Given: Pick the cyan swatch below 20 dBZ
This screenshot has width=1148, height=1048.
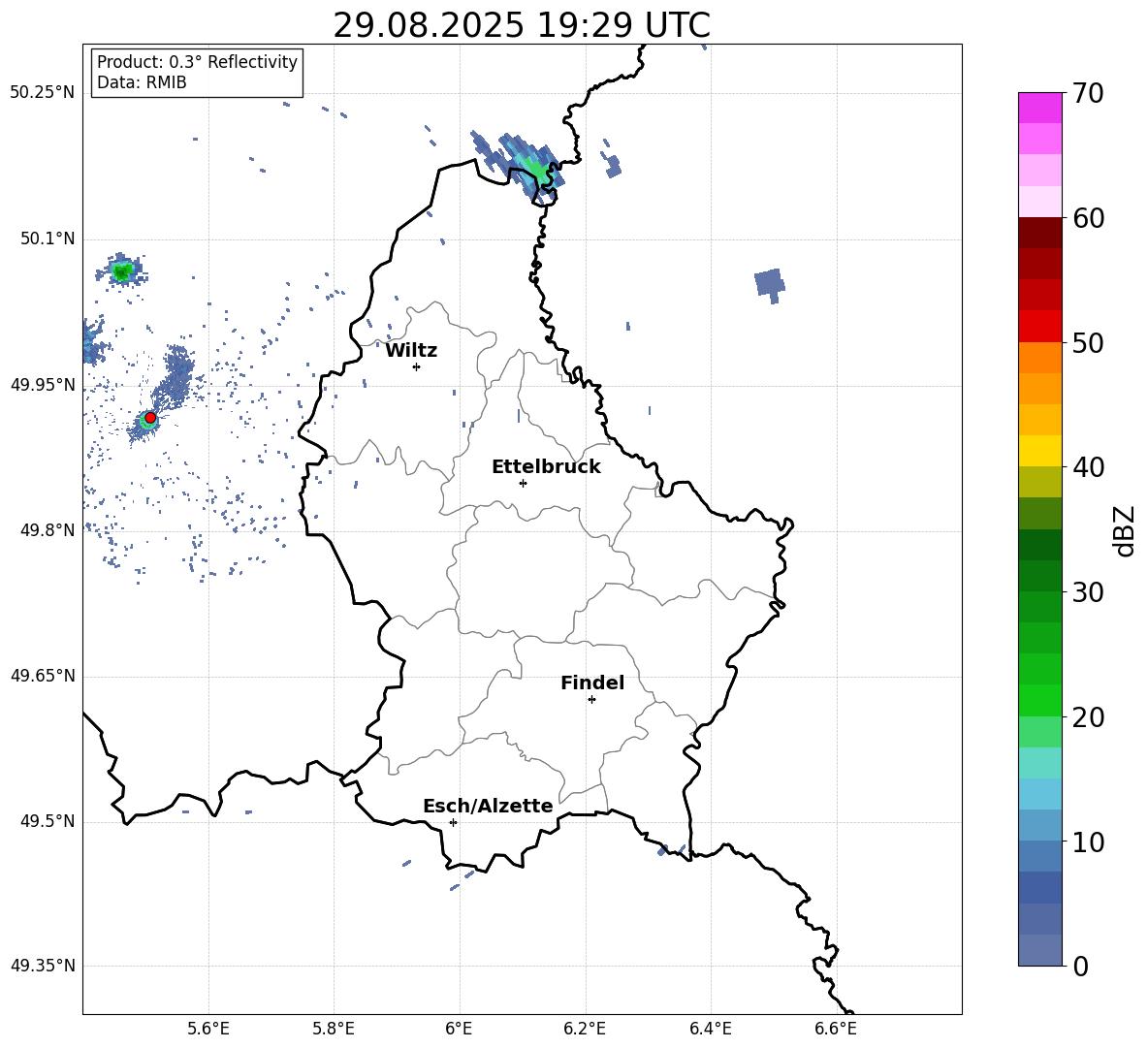Looking at the screenshot, I should click(x=1040, y=763).
